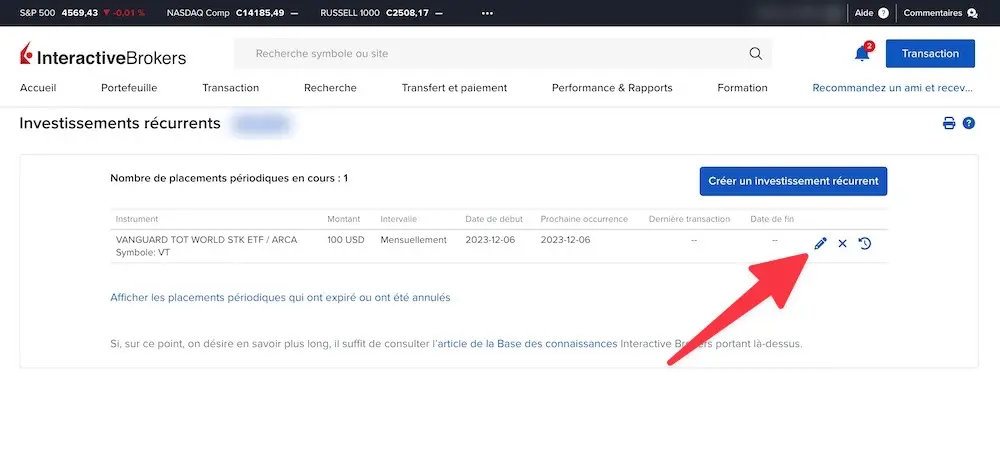Image resolution: width=1000 pixels, height=476 pixels.
Task: Open Performance & Rapports menu
Action: (612, 88)
